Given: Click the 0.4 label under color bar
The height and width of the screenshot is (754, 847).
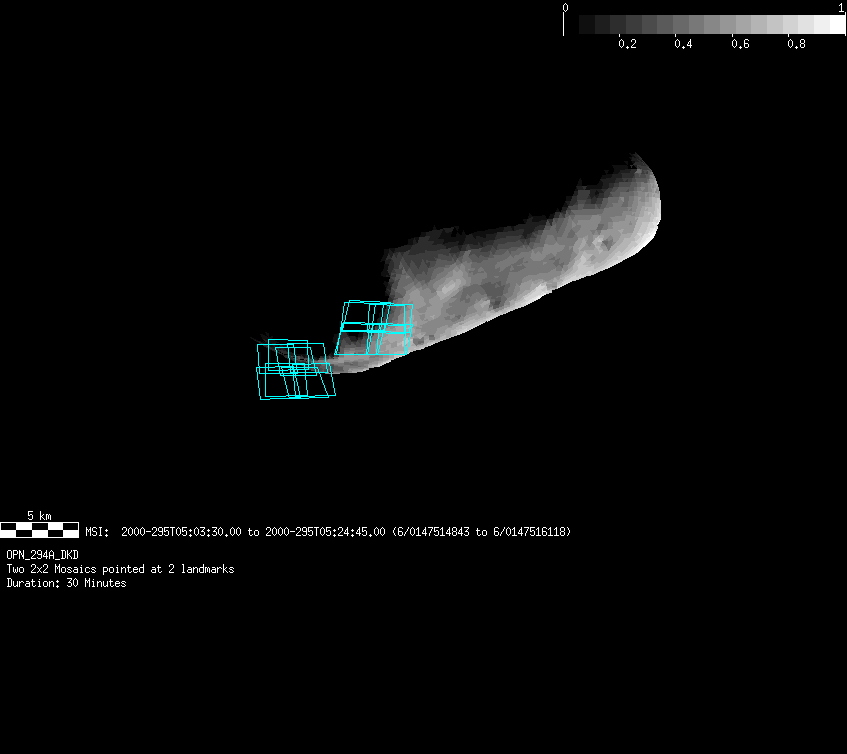Looking at the screenshot, I should click(683, 44).
